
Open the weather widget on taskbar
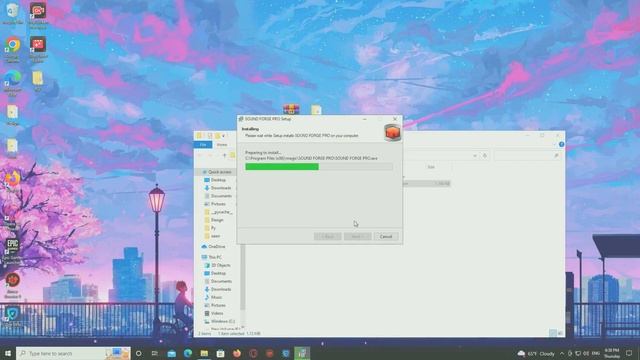coord(536,353)
